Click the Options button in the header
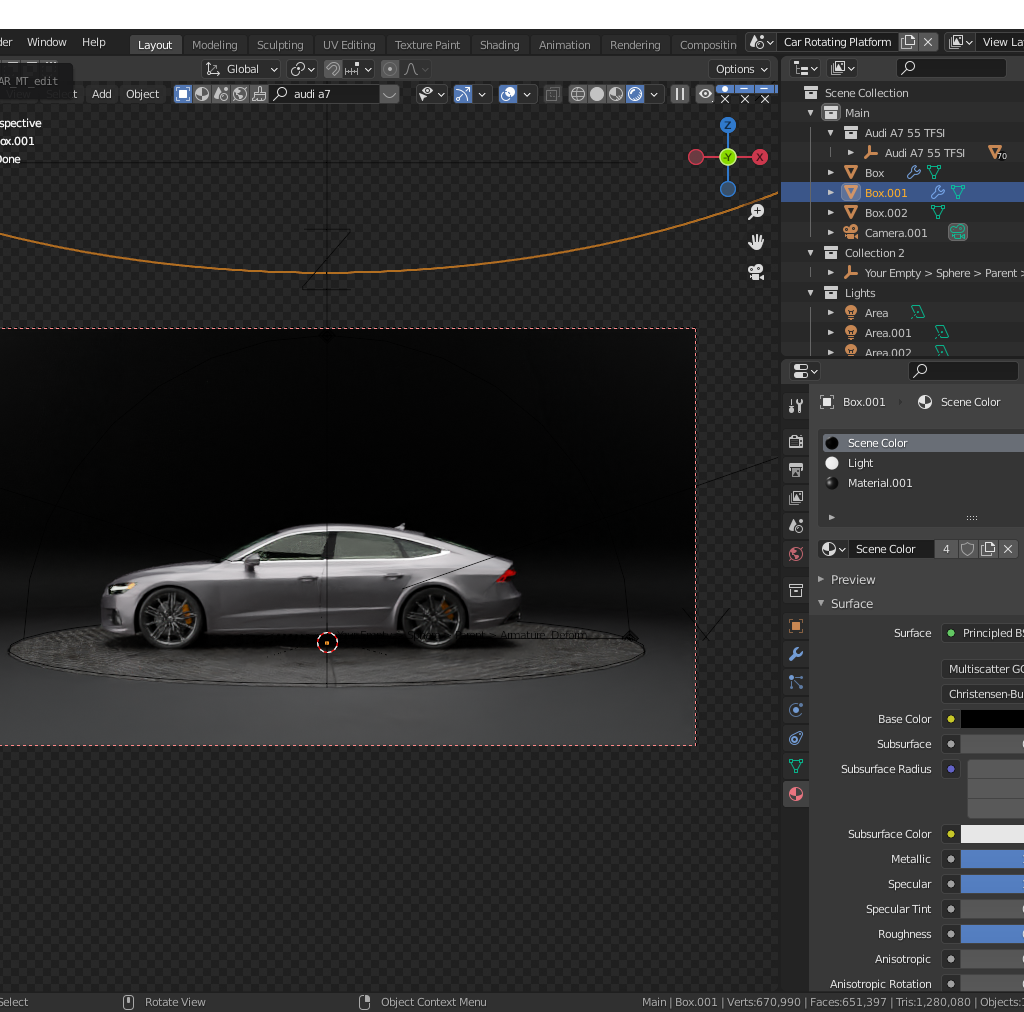The width and height of the screenshot is (1024, 1012). click(740, 68)
